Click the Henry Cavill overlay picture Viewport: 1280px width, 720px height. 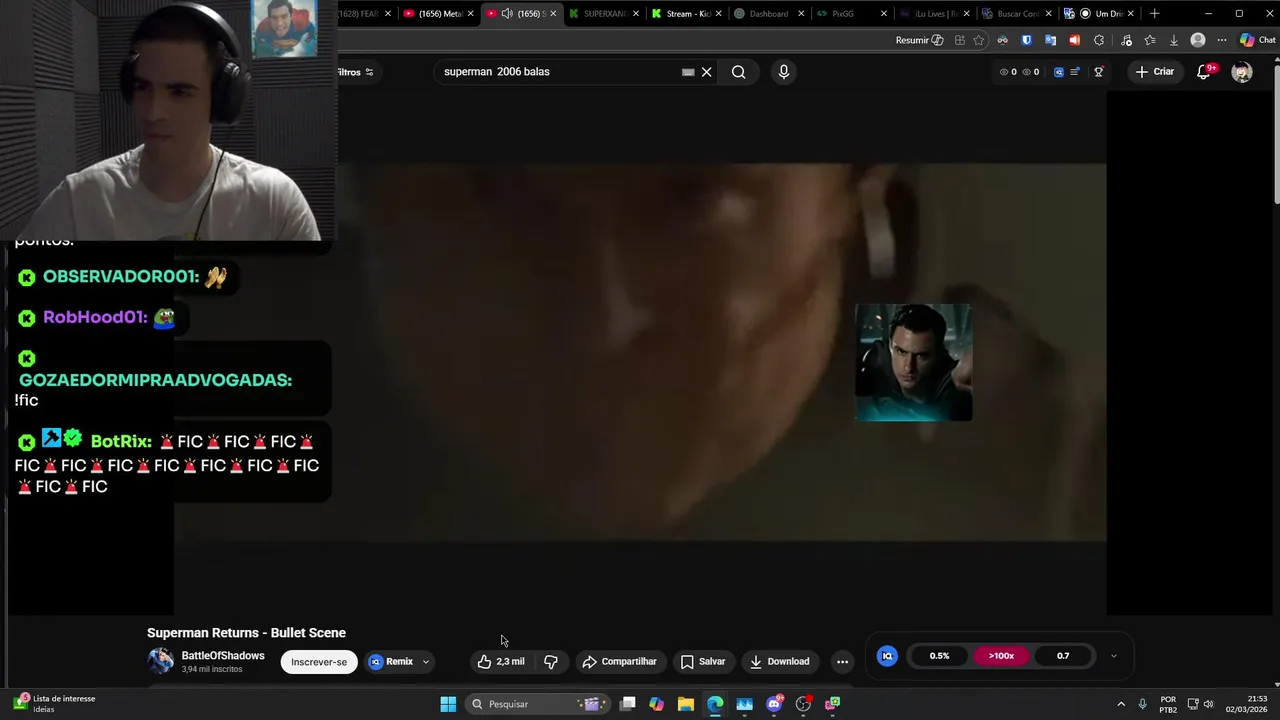pyautogui.click(x=913, y=362)
